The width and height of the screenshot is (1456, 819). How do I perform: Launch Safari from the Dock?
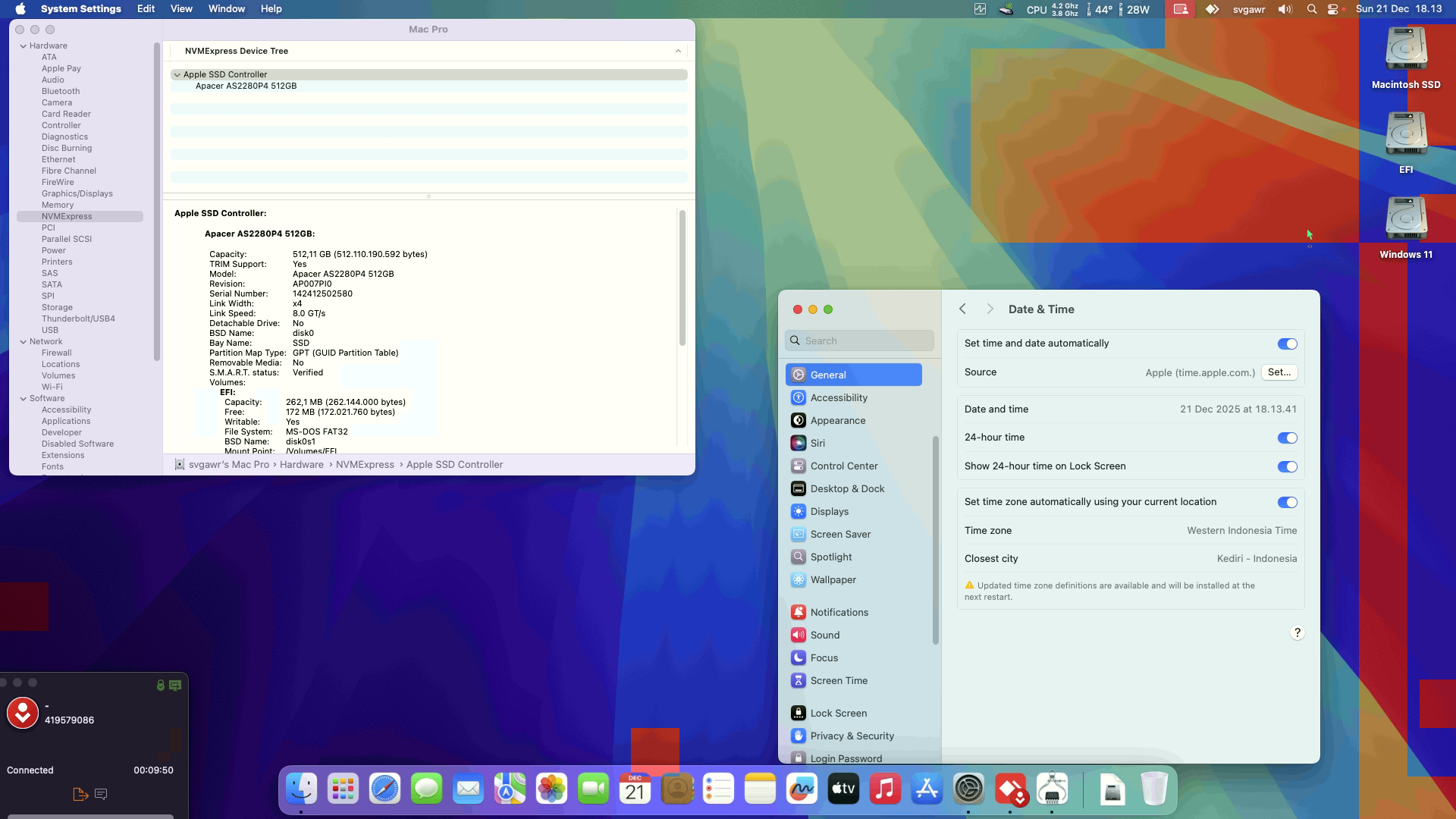[384, 789]
